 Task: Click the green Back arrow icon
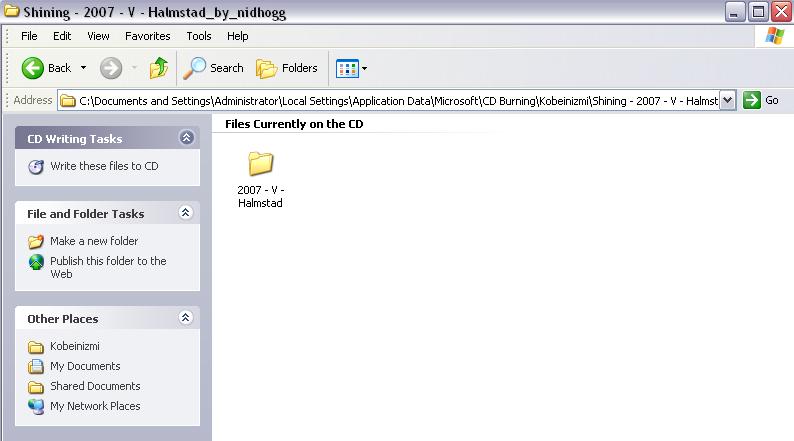pyautogui.click(x=33, y=68)
